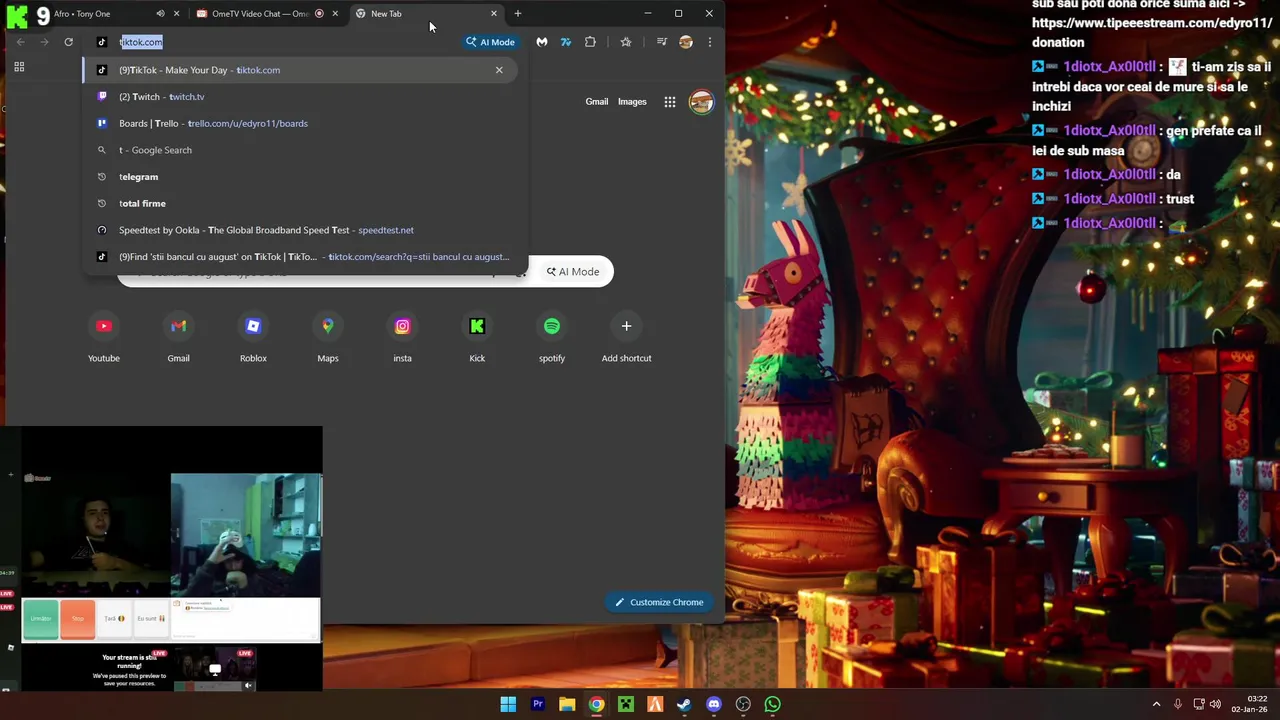Select Speedtest by Ookla suggestion
Viewport: 1280px width, 720px height.
click(300, 230)
